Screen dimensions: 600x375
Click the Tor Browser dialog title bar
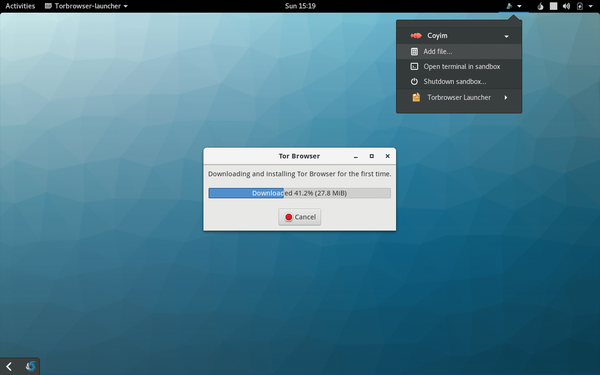click(300, 156)
